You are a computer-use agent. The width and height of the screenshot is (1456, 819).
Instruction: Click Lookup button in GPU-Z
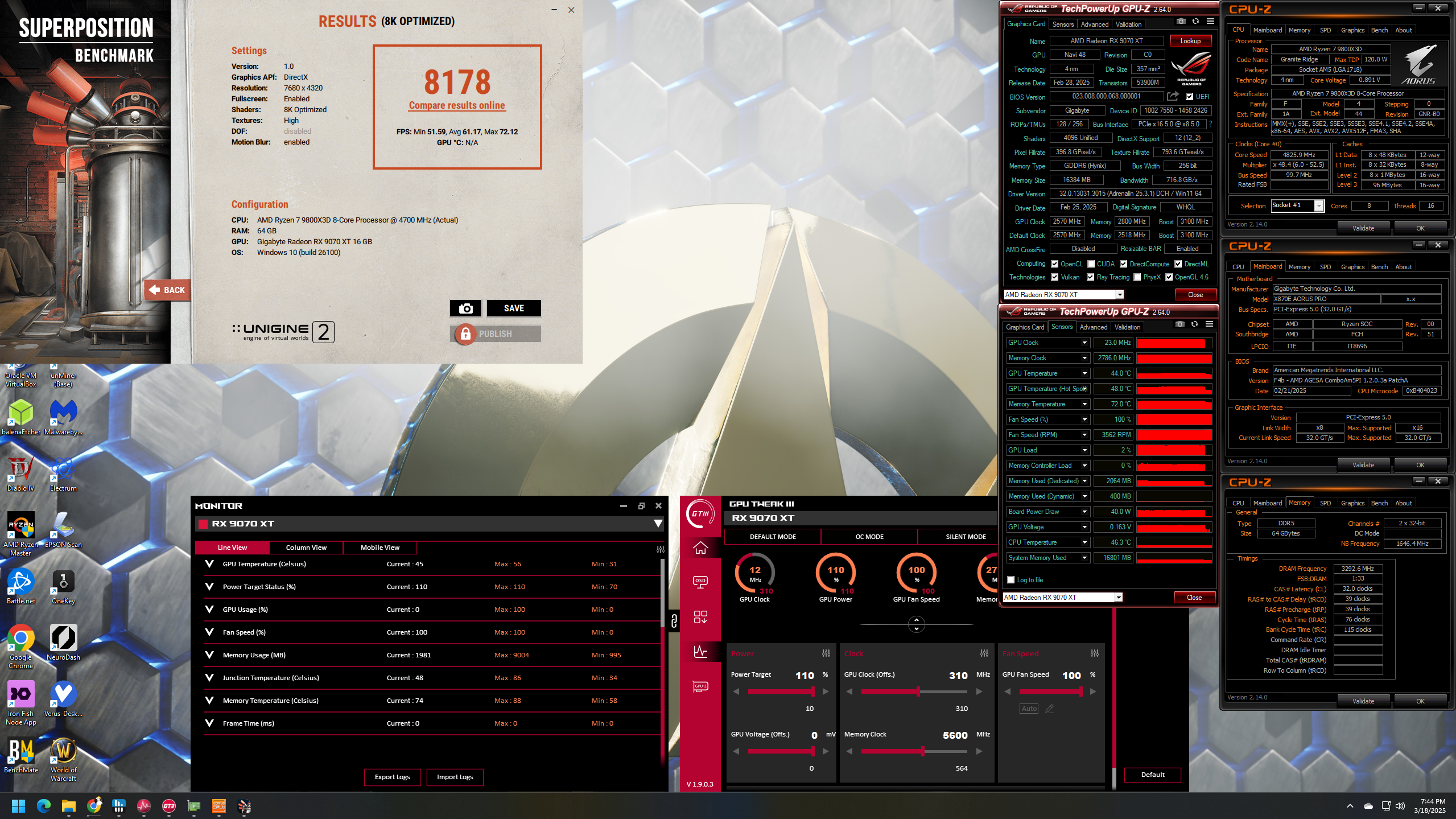tap(1190, 41)
